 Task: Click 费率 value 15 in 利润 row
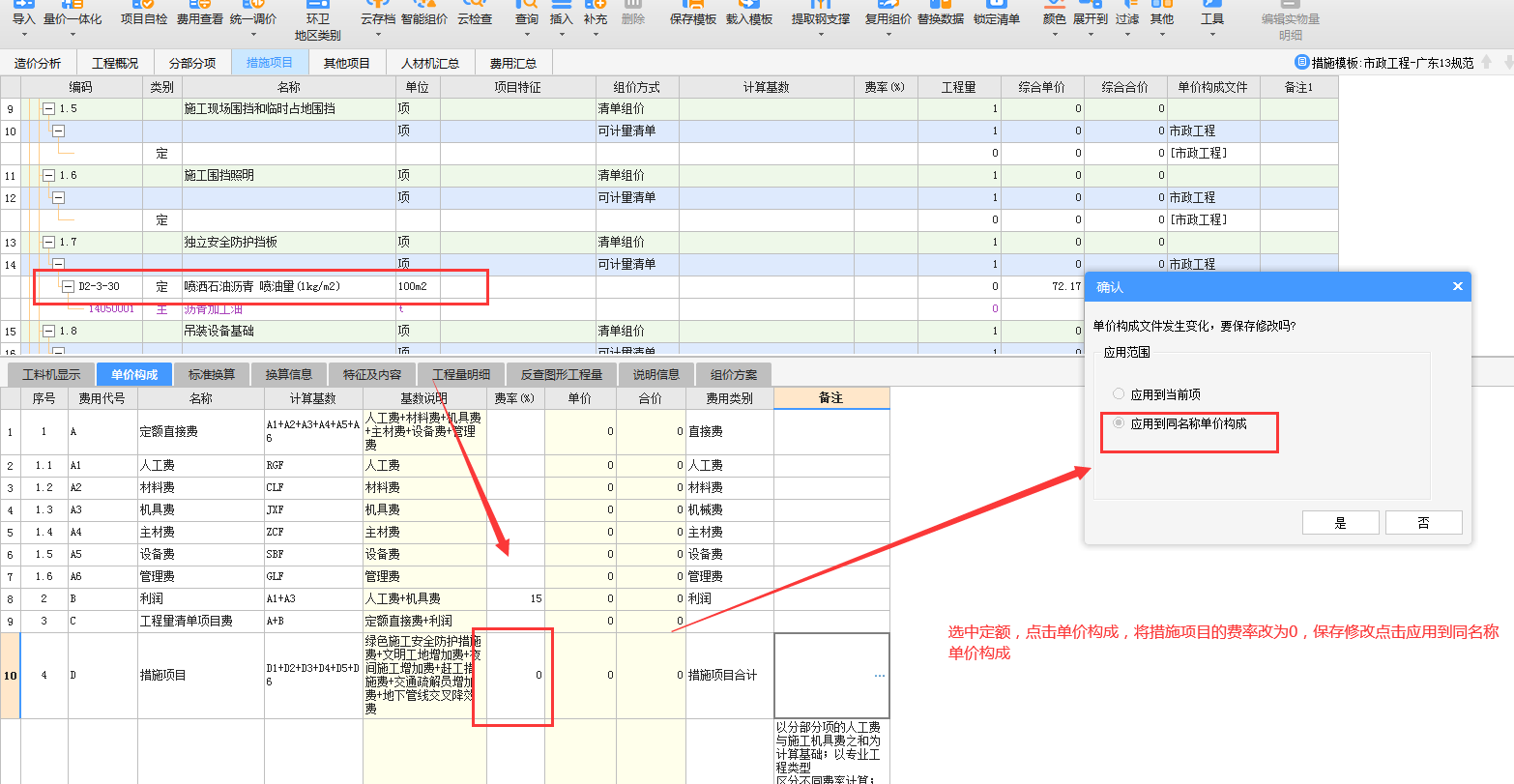click(515, 599)
